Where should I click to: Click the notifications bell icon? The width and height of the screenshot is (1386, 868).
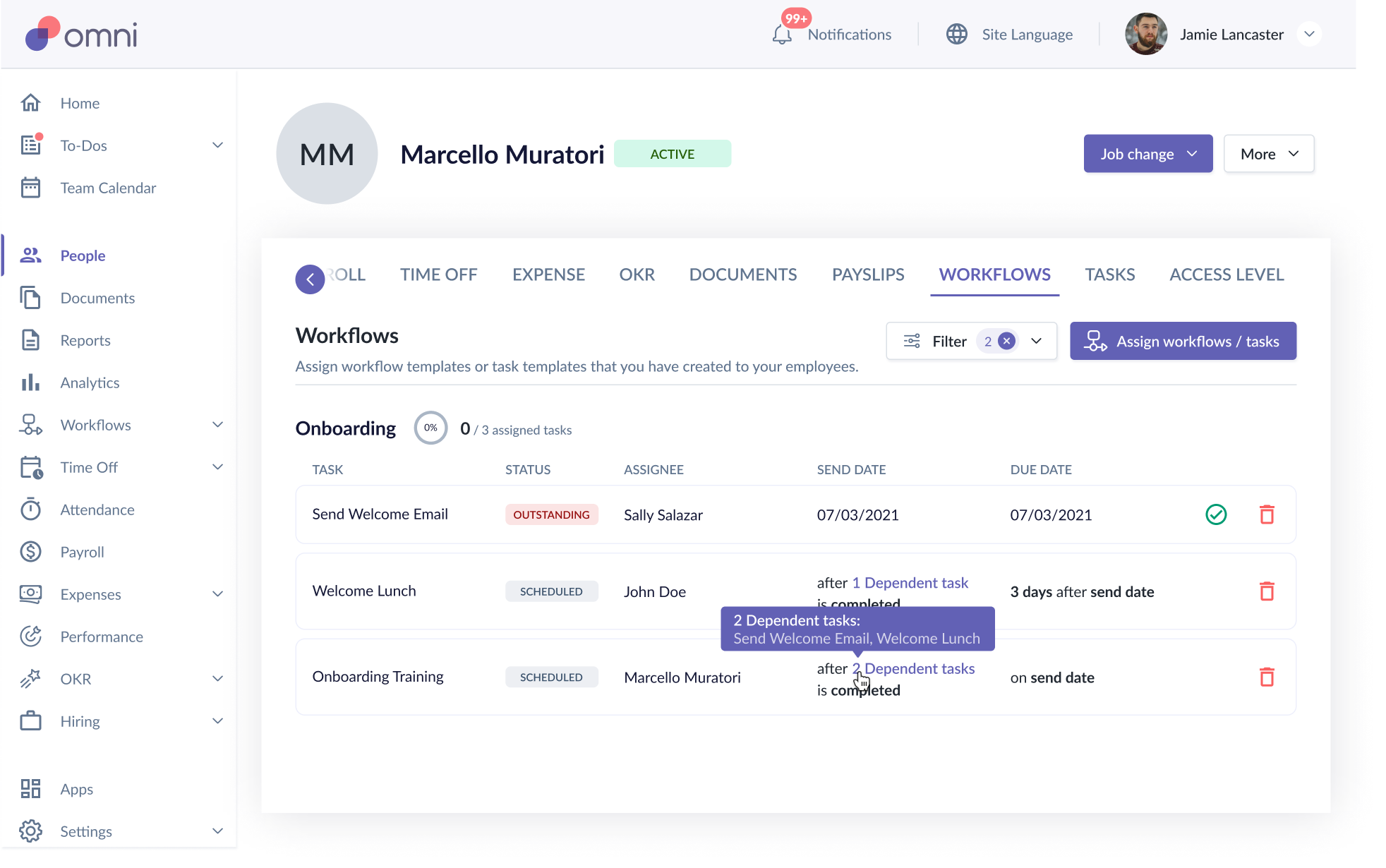781,35
